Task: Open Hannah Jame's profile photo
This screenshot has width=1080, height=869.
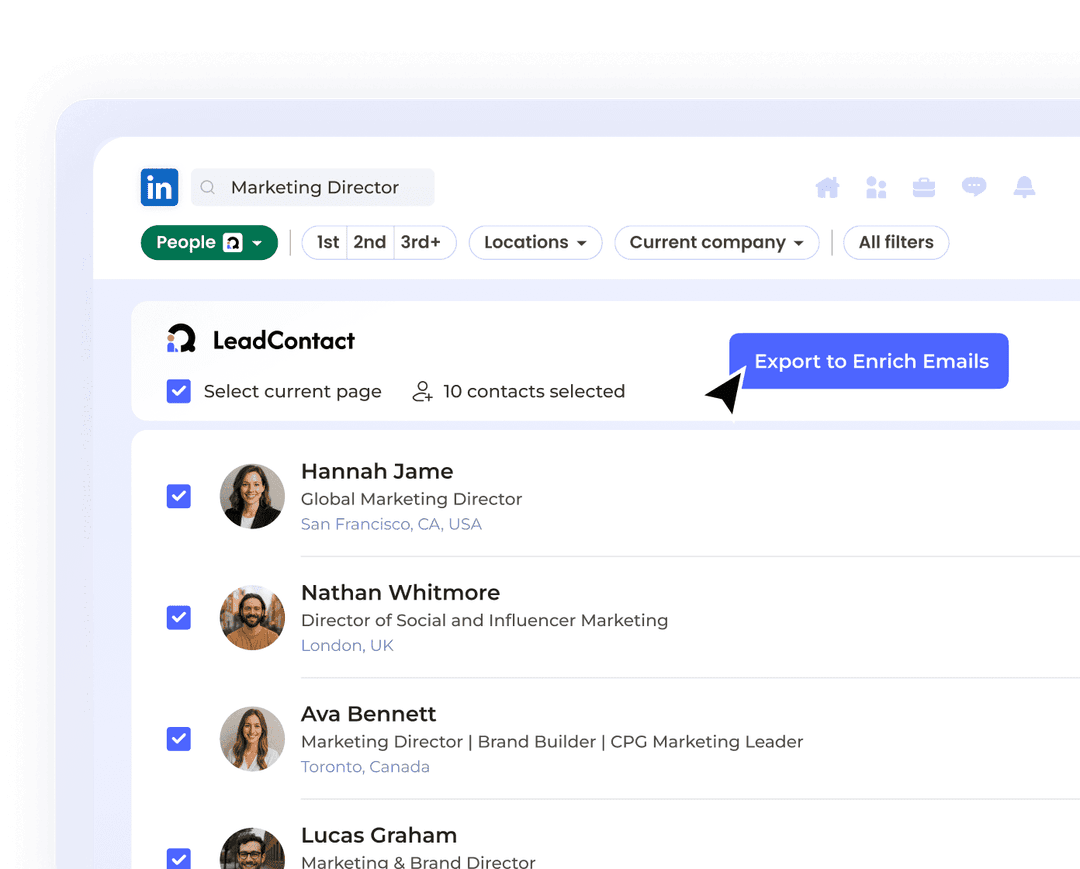Action: (x=252, y=496)
